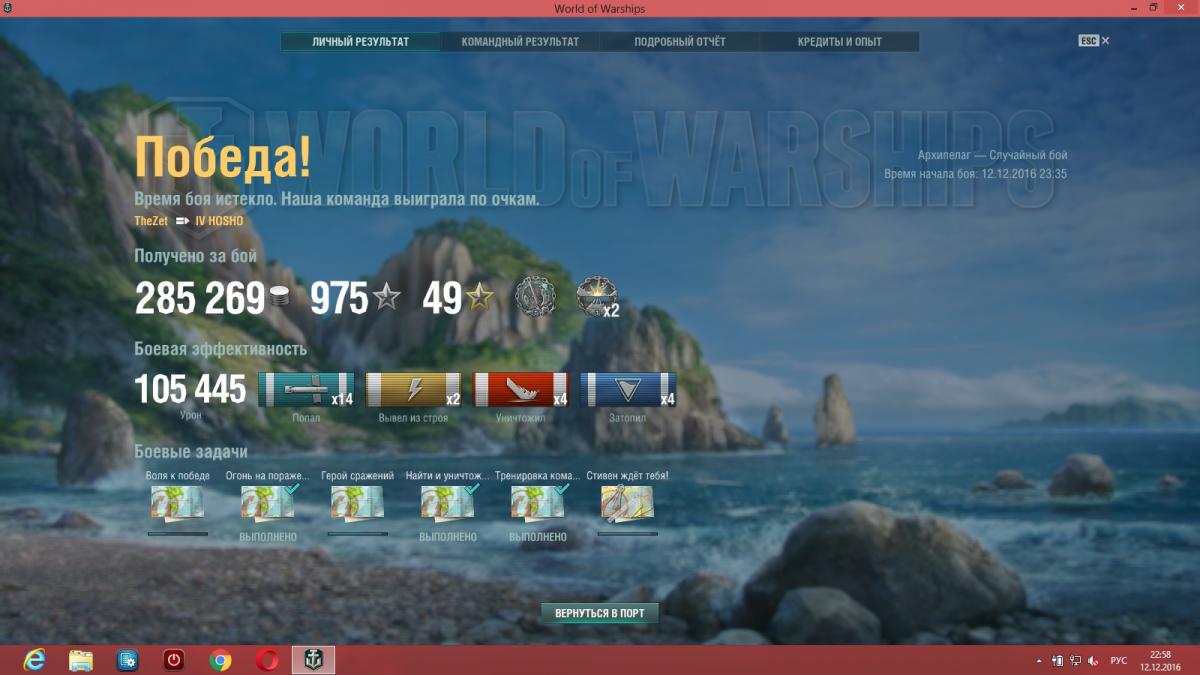Click ship name IV HOSHO
Image resolution: width=1200 pixels, height=675 pixels.
point(219,221)
